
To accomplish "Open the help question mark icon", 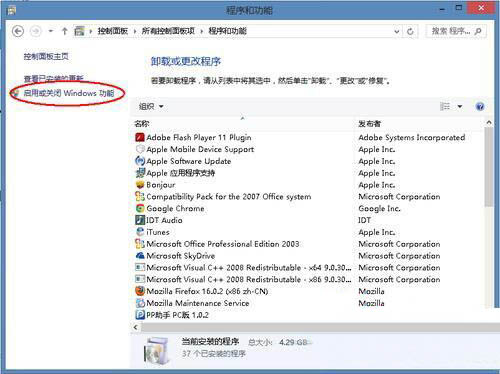I will pos(480,107).
